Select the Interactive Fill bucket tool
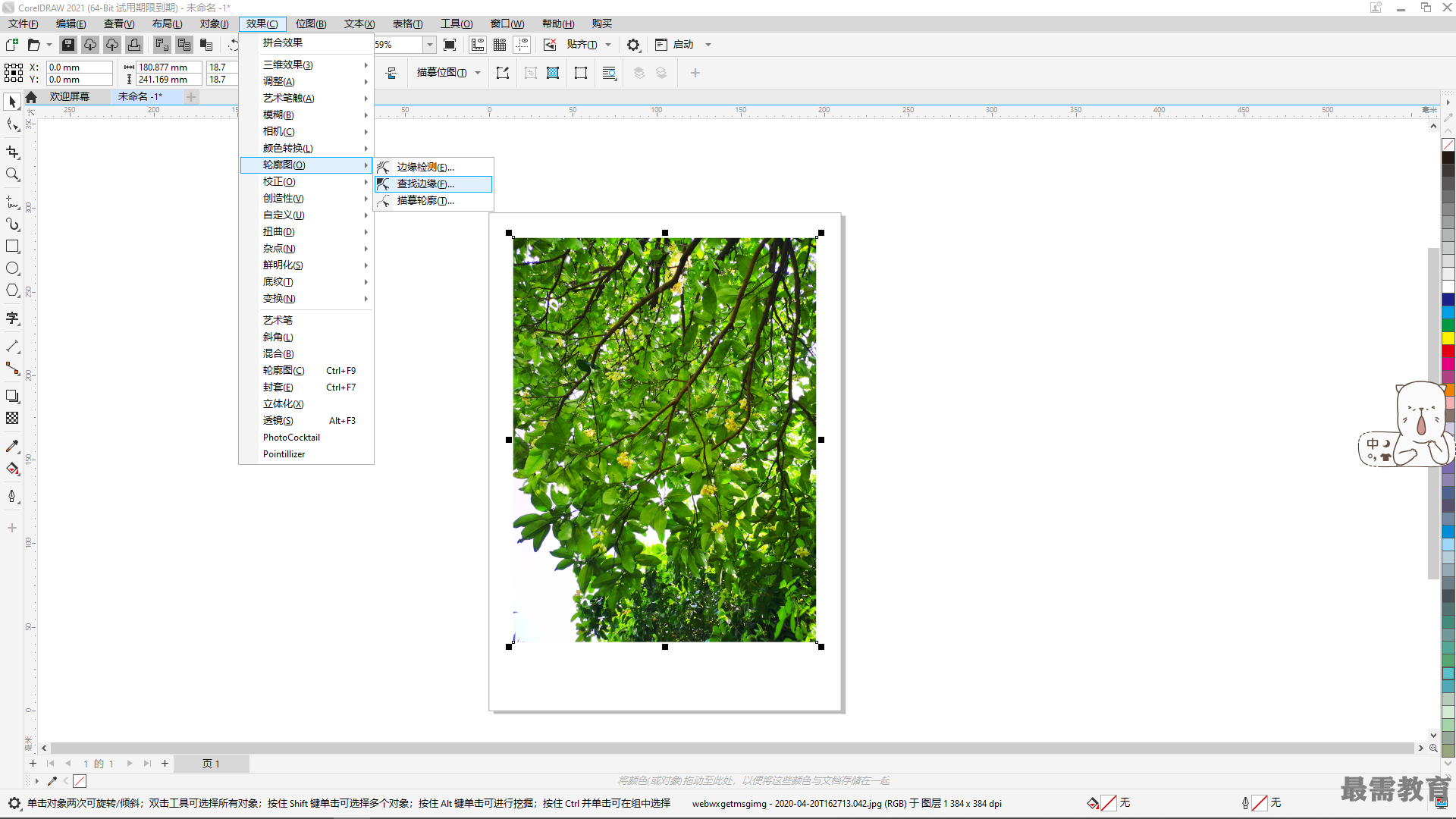Screen dimensions: 1456x819 pyautogui.click(x=12, y=468)
